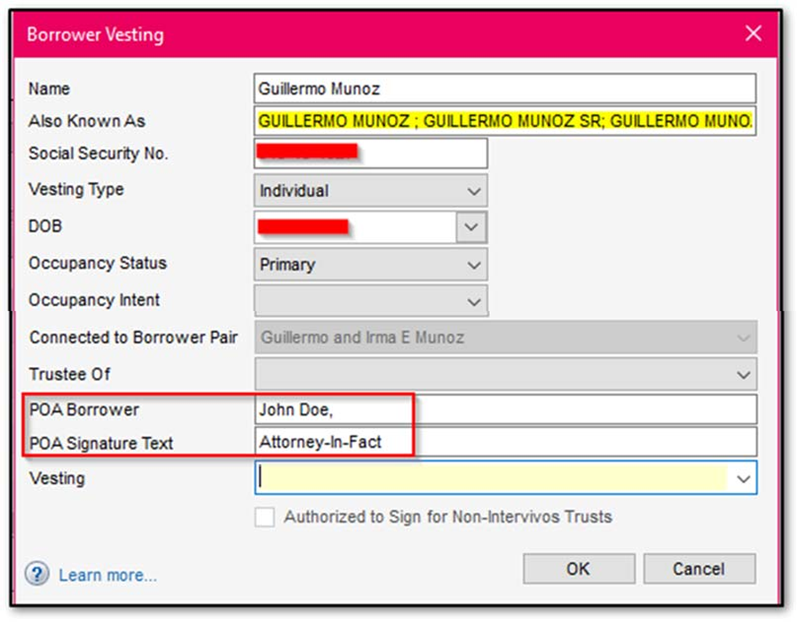797x622 pixels.
Task: Click inside the Vesting text box
Action: click(492, 478)
